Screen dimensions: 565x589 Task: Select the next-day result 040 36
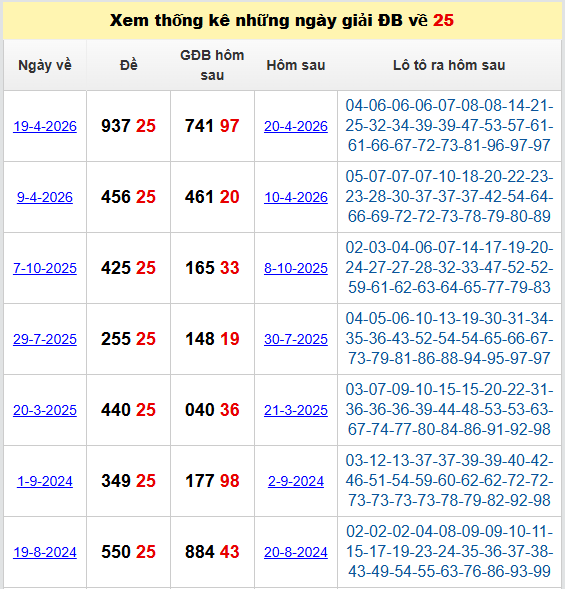click(x=212, y=410)
